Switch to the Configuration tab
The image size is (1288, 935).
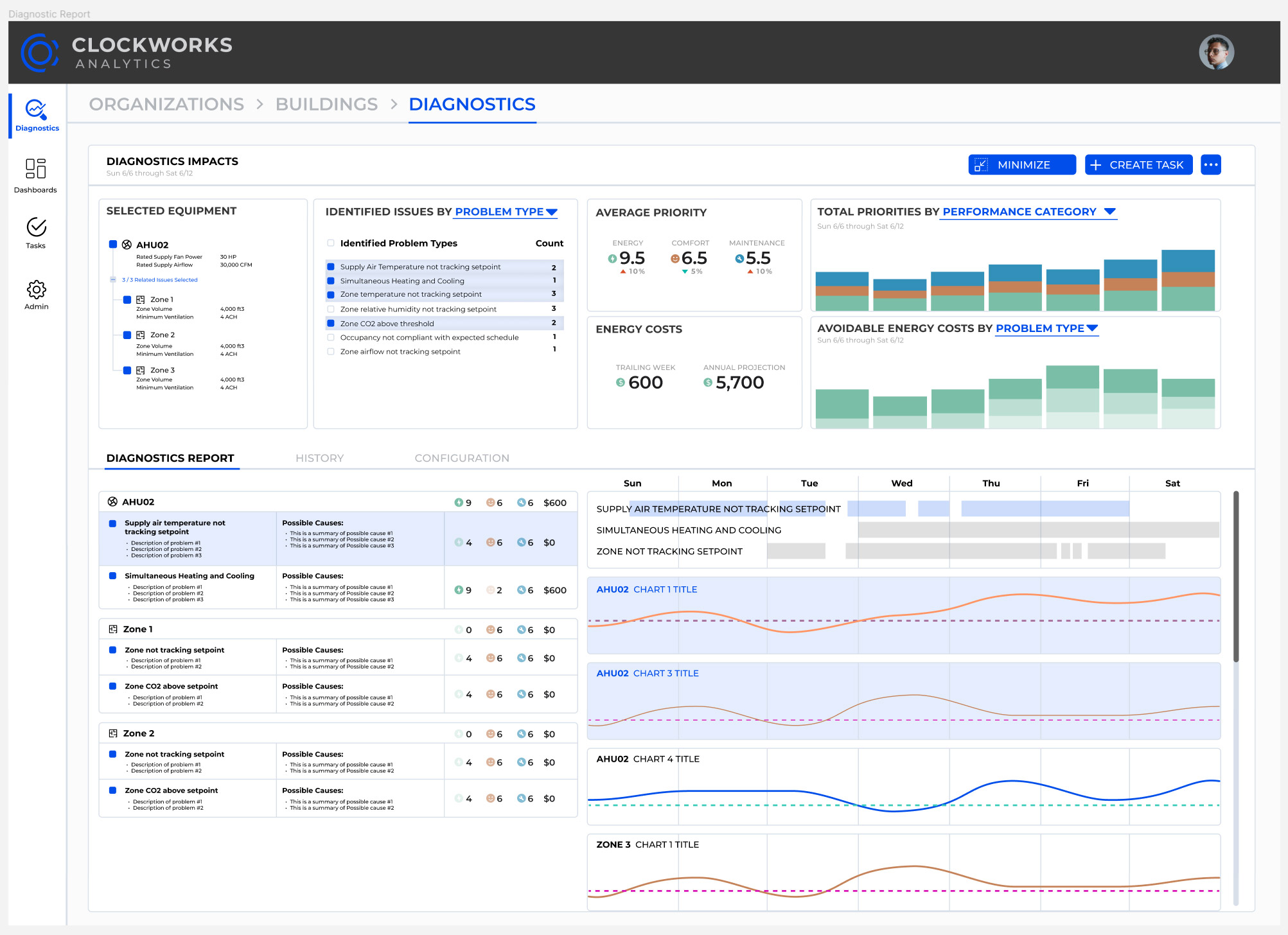(461, 458)
